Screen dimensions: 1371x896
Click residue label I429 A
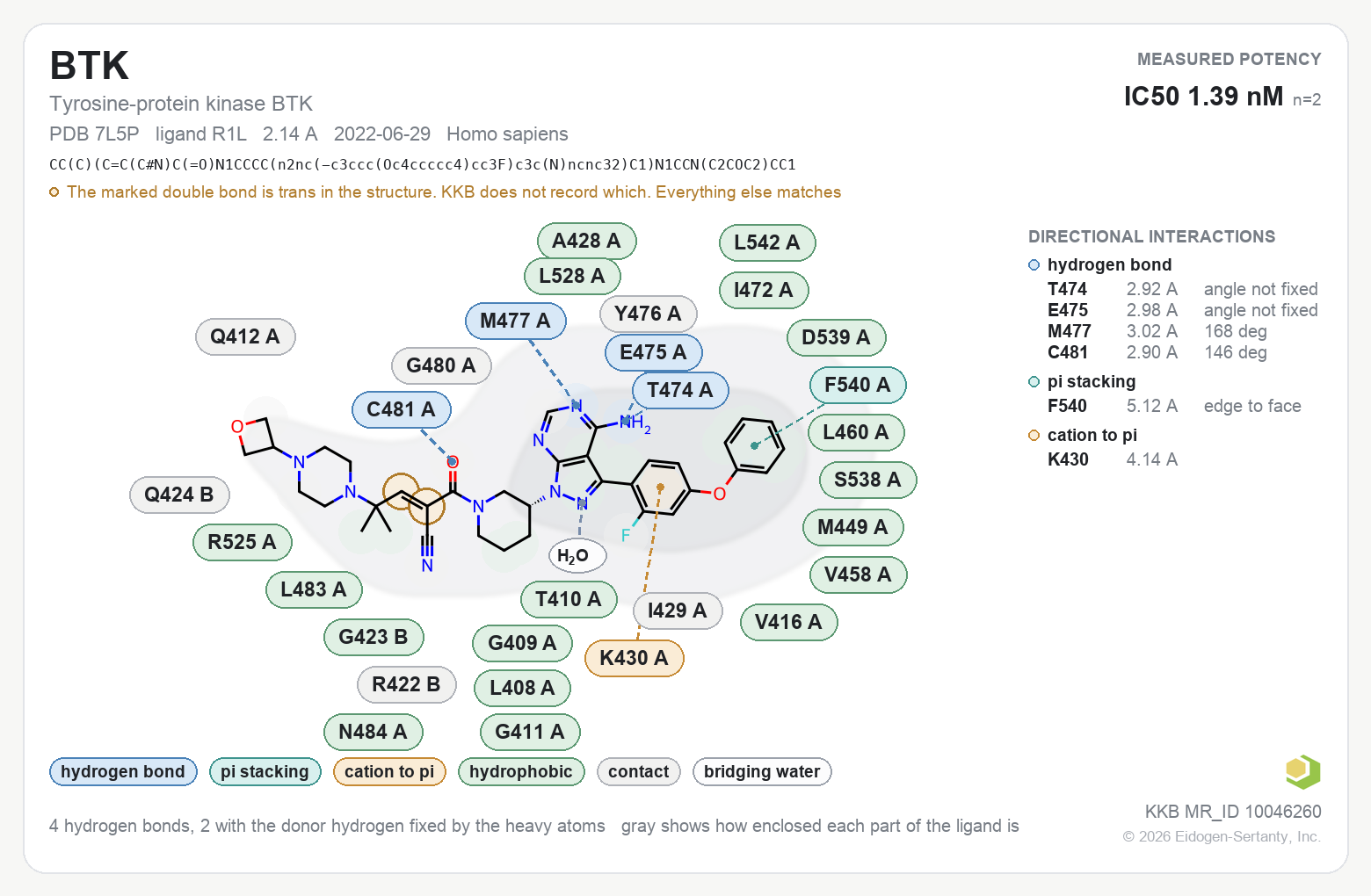coord(678,611)
